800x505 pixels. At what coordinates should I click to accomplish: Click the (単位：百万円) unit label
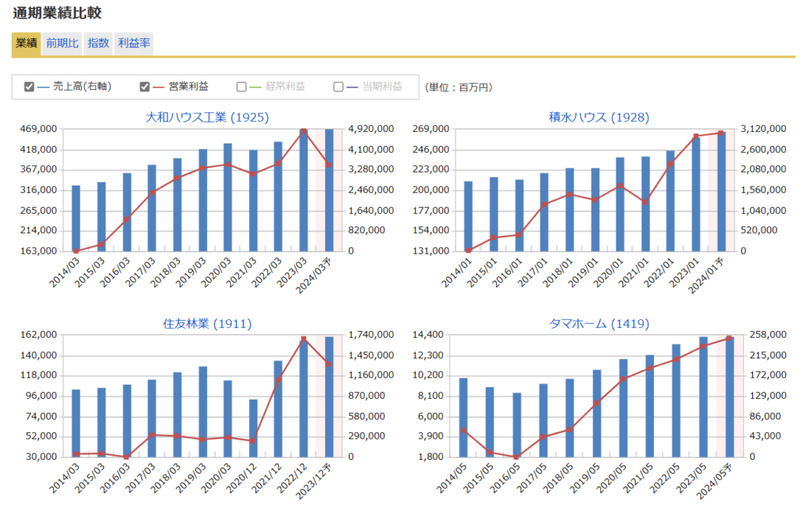[459, 87]
